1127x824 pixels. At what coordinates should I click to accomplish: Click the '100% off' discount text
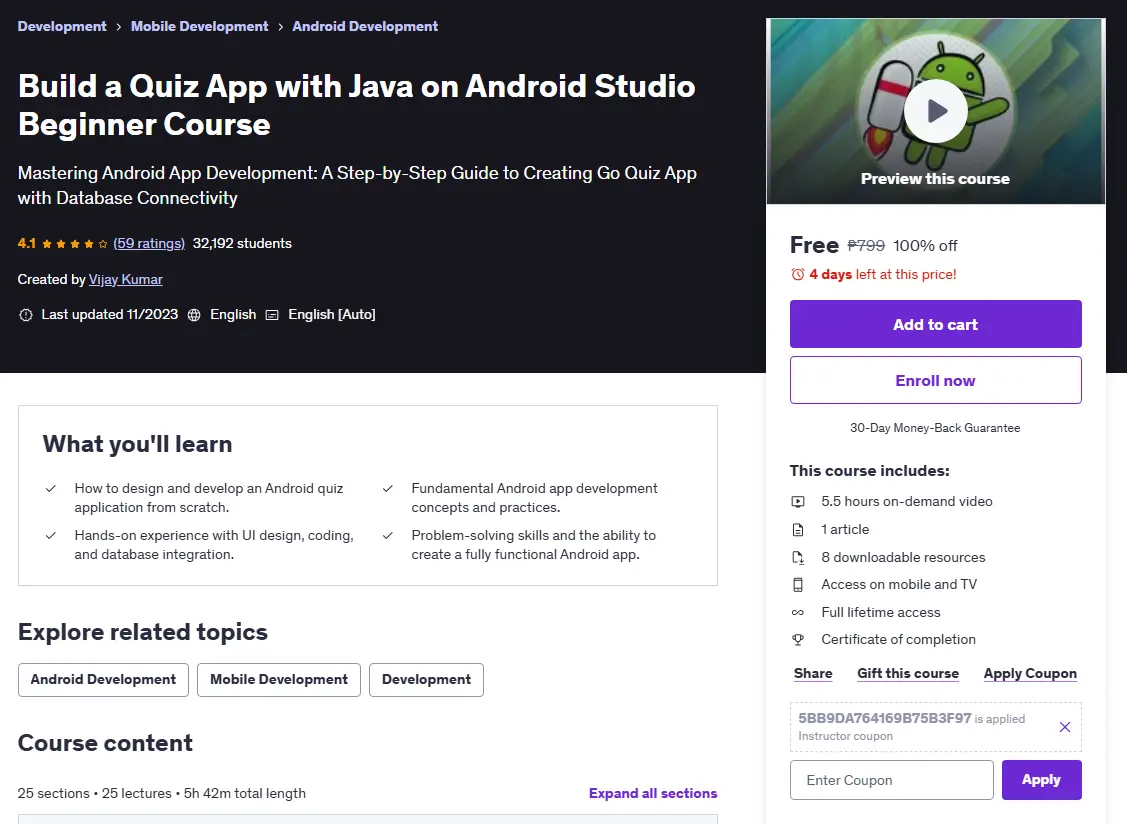(925, 246)
